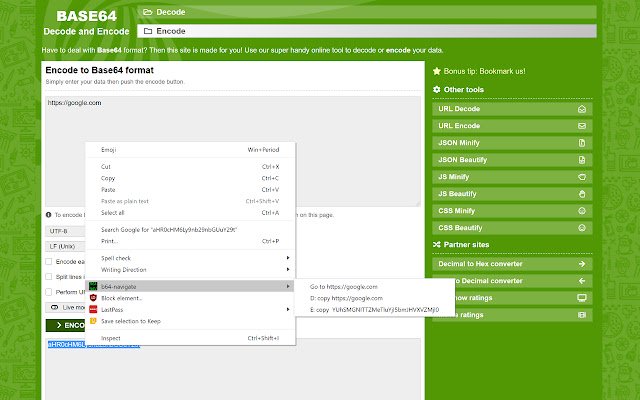Click the b64-navigate extension icon
The height and width of the screenshot is (400, 640).
tap(93, 286)
